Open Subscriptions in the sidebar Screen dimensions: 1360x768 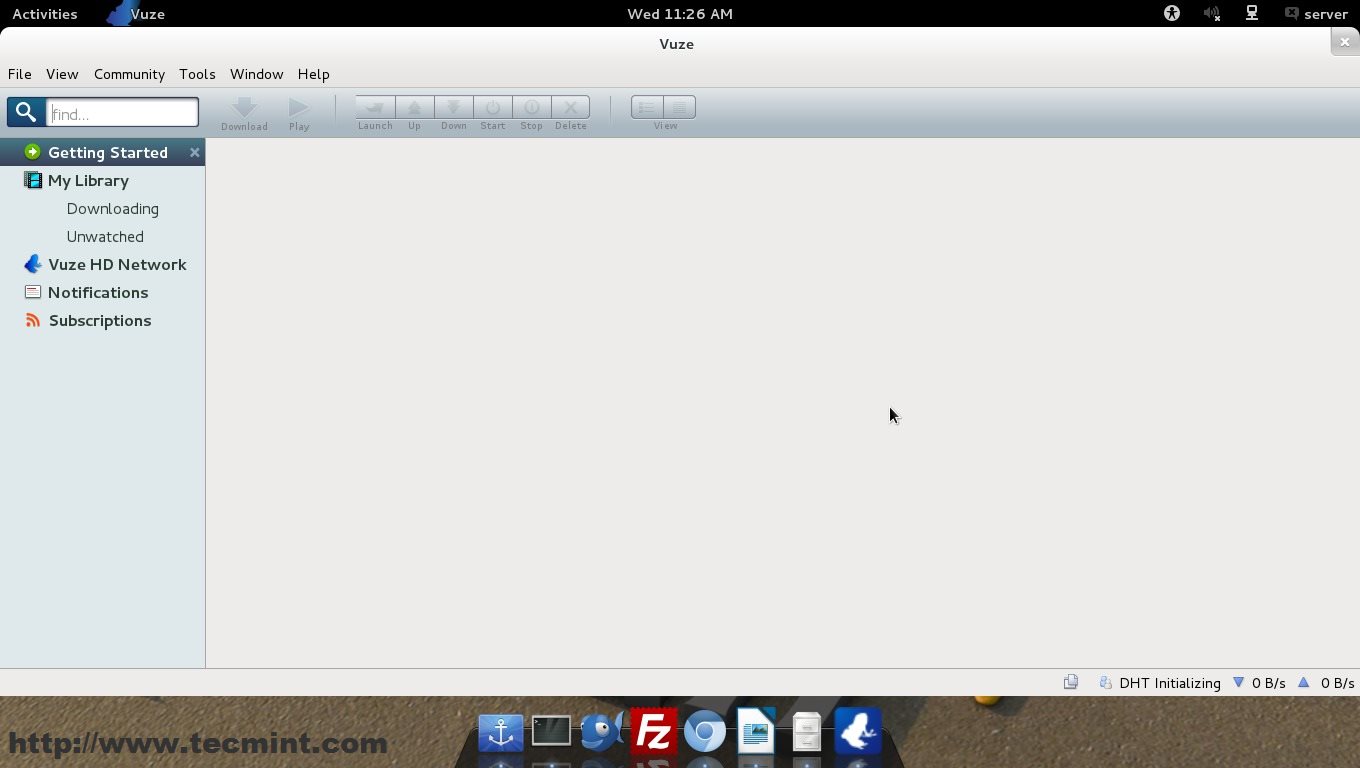point(102,320)
